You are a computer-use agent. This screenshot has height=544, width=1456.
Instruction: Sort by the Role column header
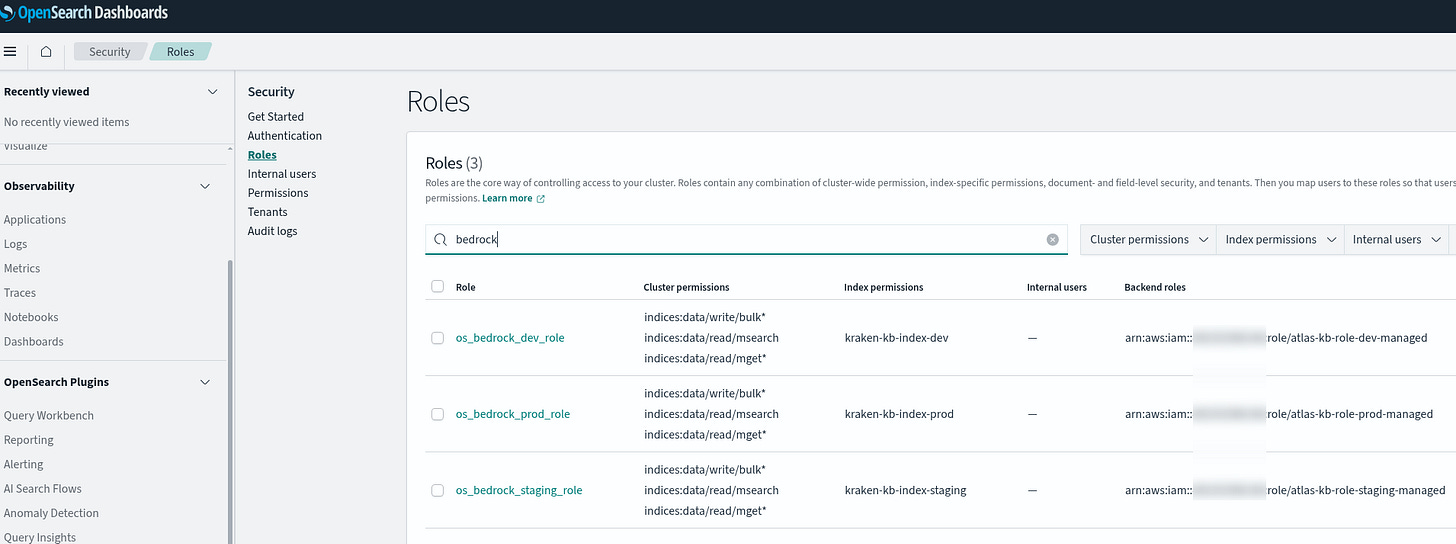click(466, 287)
